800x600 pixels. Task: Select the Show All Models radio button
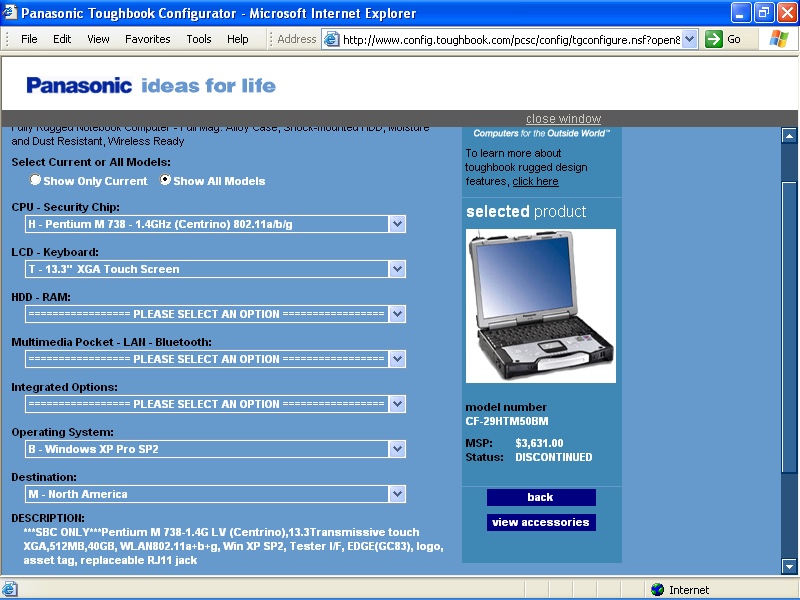(x=166, y=181)
